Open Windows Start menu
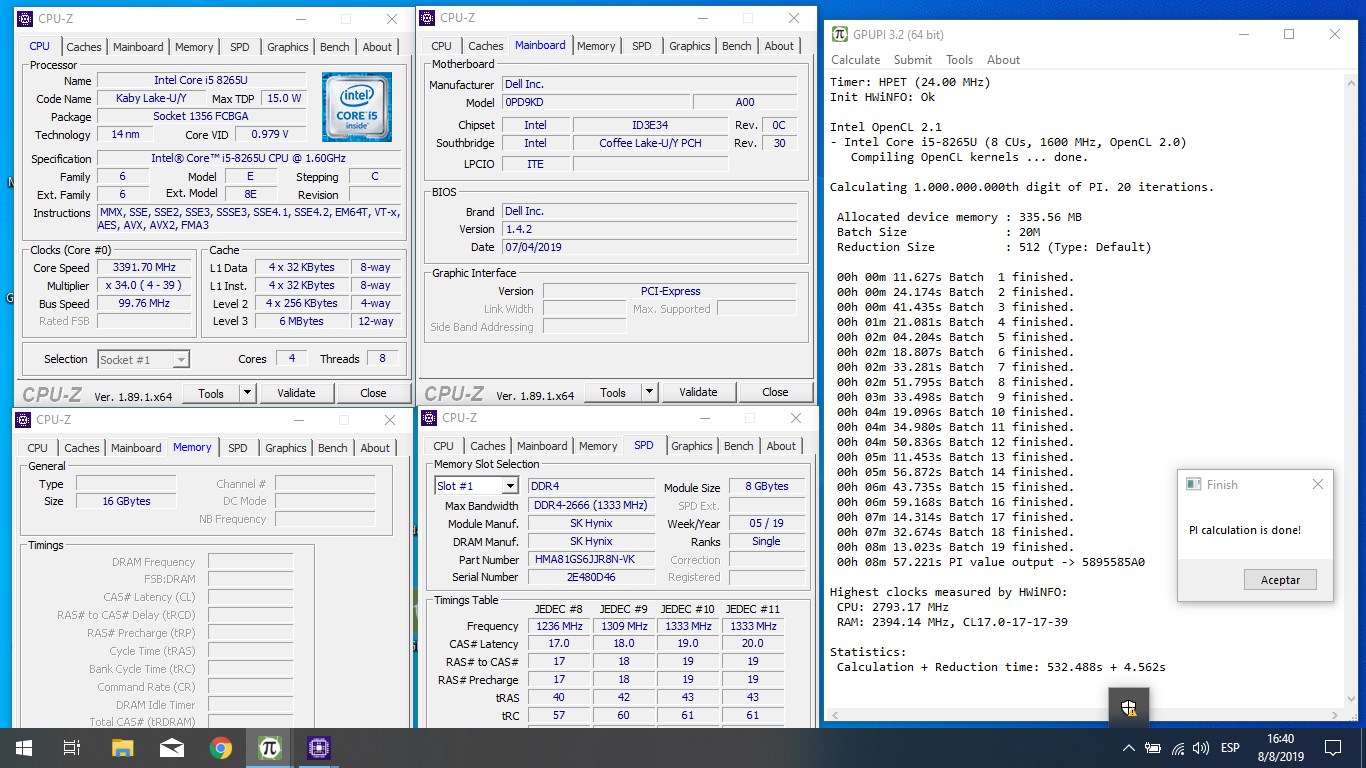Image resolution: width=1366 pixels, height=768 pixels. click(23, 748)
